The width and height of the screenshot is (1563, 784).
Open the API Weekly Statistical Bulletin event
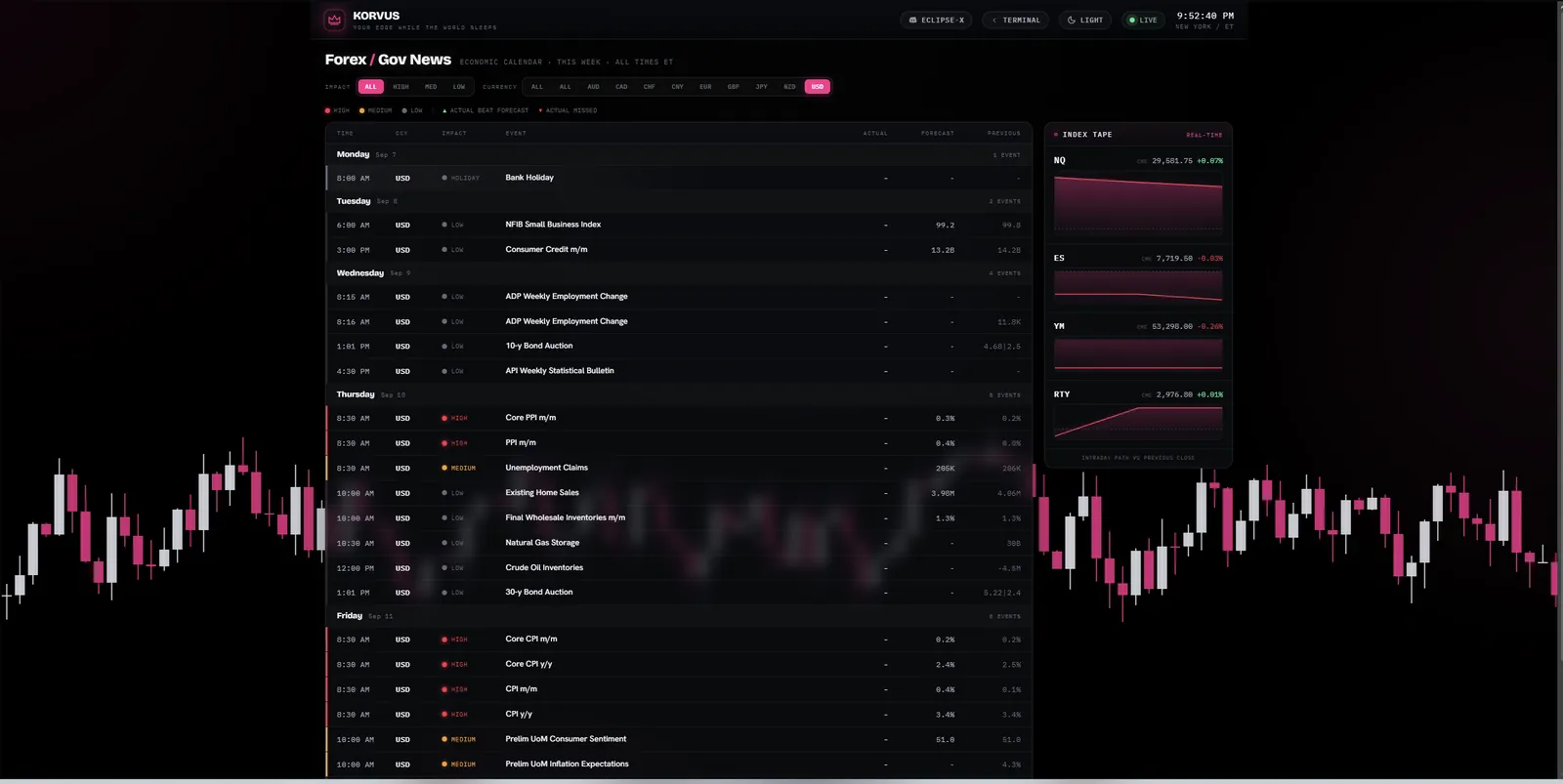[679, 371]
